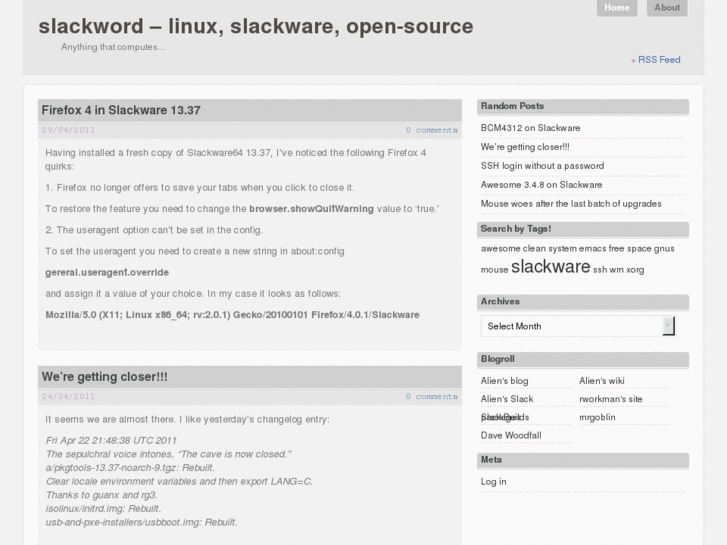Select the 'emacs' tag

pyautogui.click(x=592, y=248)
